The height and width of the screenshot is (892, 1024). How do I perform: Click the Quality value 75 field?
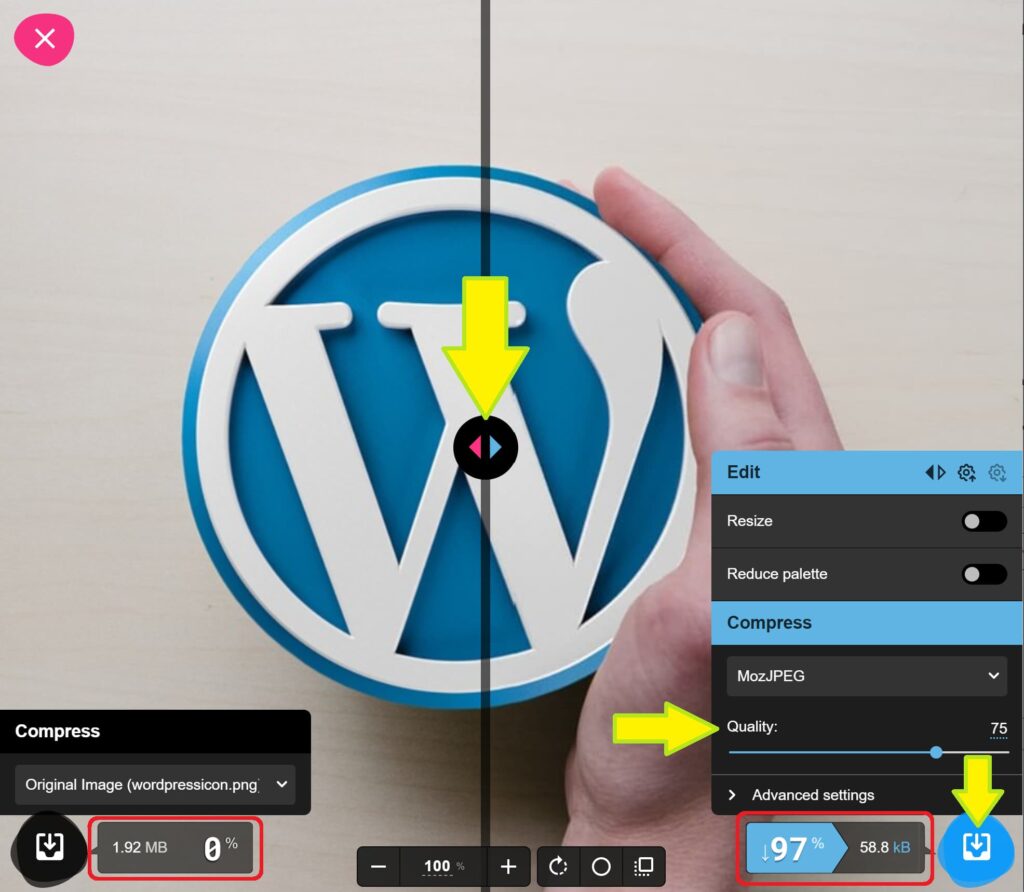(x=999, y=728)
